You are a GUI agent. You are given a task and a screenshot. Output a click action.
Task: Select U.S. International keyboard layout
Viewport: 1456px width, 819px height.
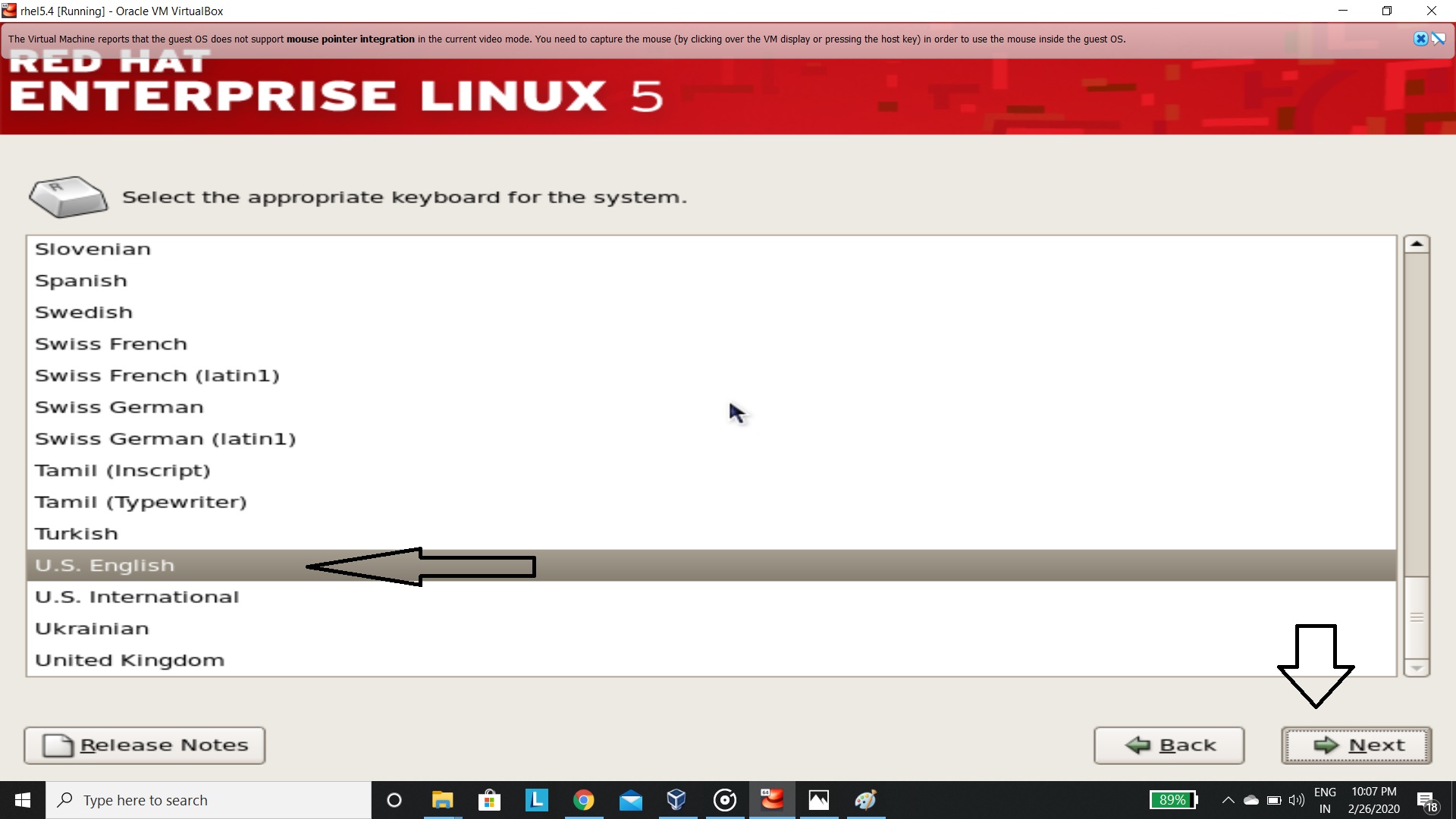(137, 597)
